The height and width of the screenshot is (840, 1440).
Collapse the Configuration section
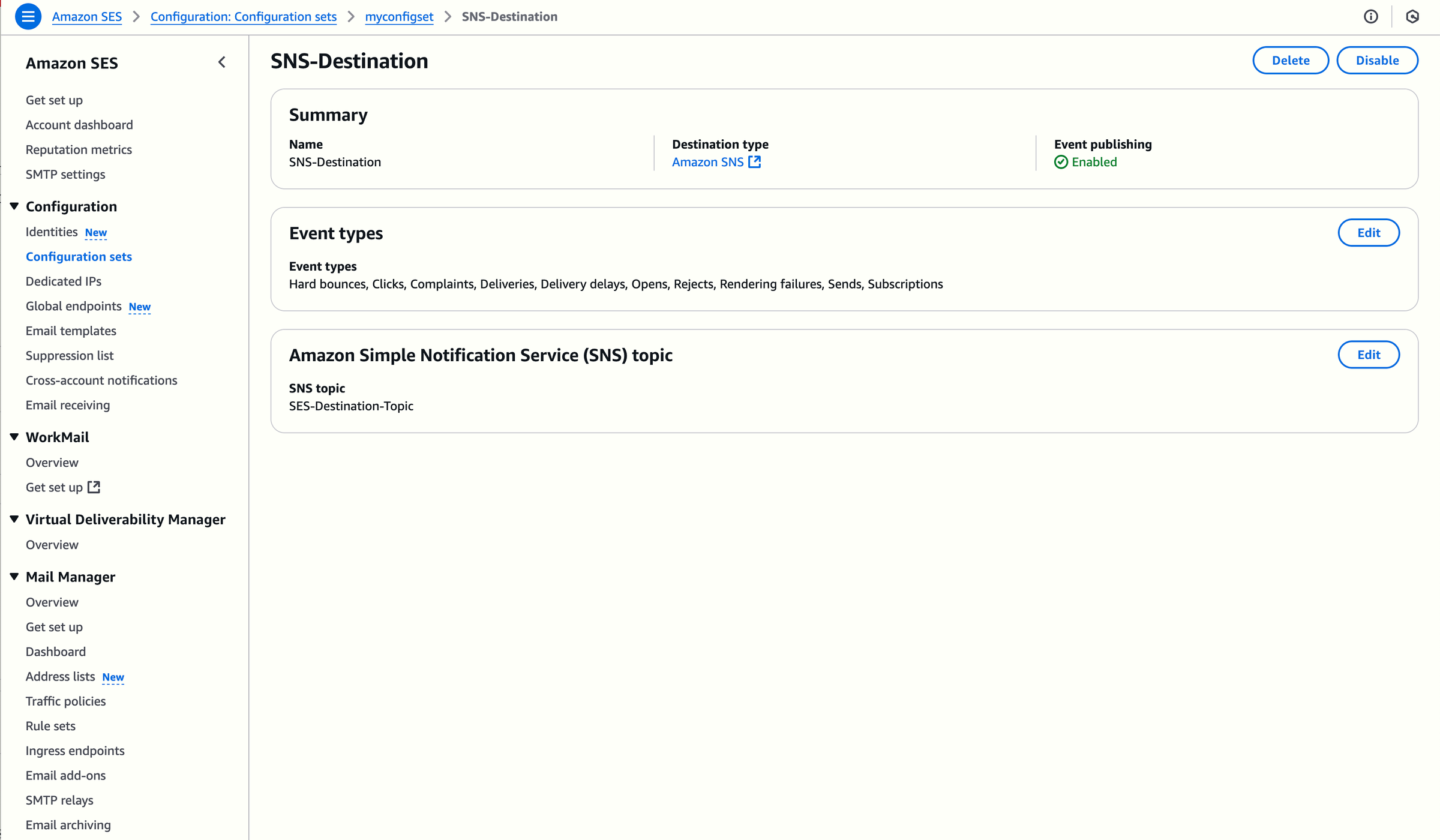(x=14, y=205)
